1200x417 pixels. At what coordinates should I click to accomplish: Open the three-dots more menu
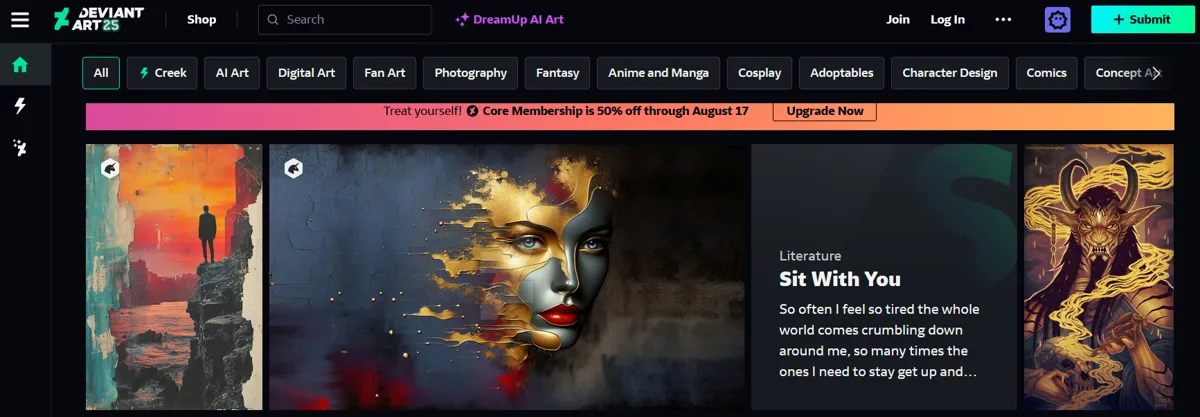point(1003,19)
